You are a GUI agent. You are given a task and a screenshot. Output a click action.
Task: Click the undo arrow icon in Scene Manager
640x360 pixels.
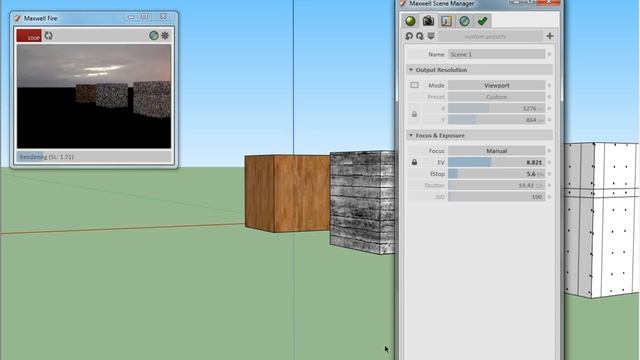409,36
